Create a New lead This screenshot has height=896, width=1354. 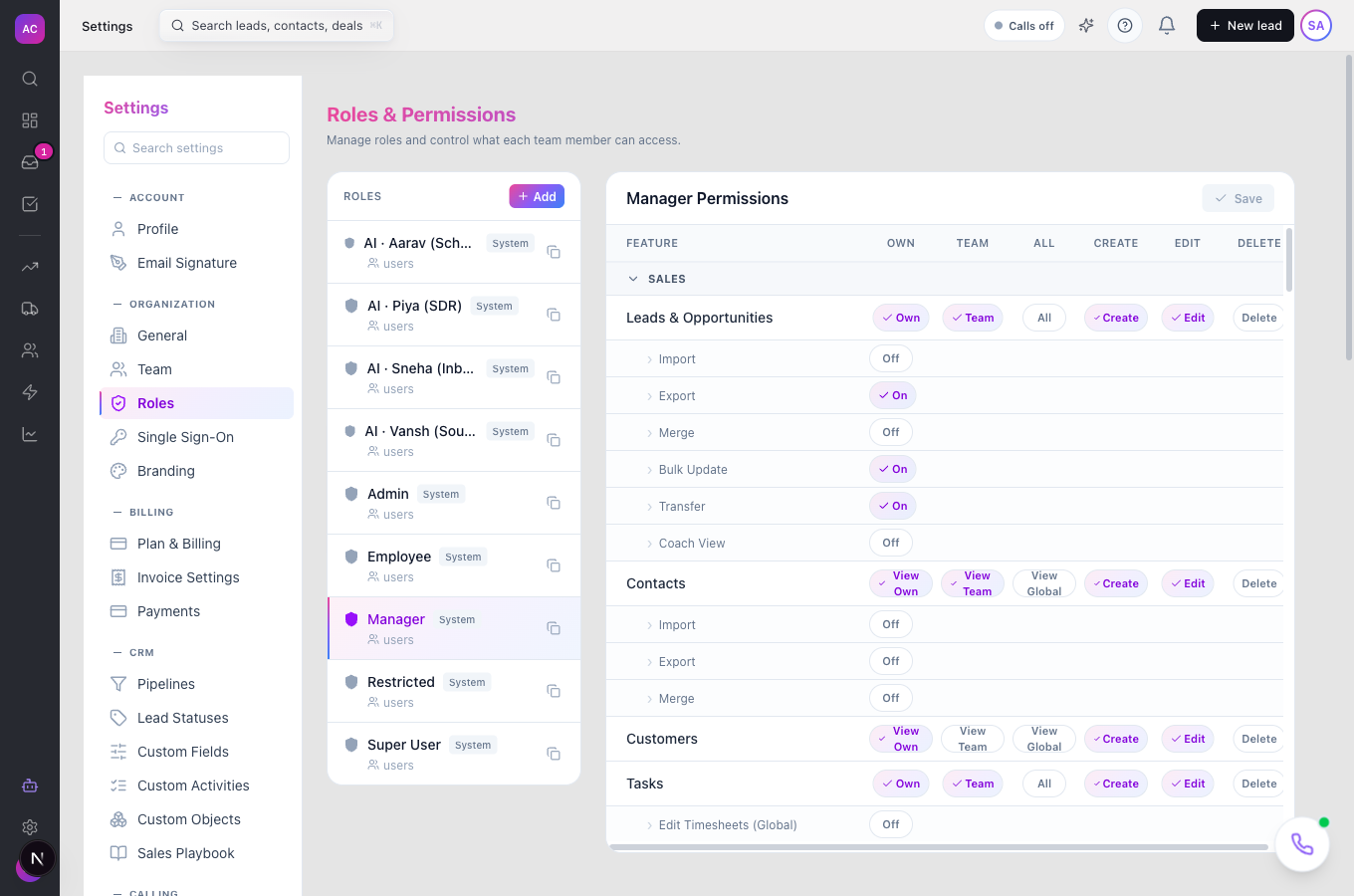pos(1244,26)
